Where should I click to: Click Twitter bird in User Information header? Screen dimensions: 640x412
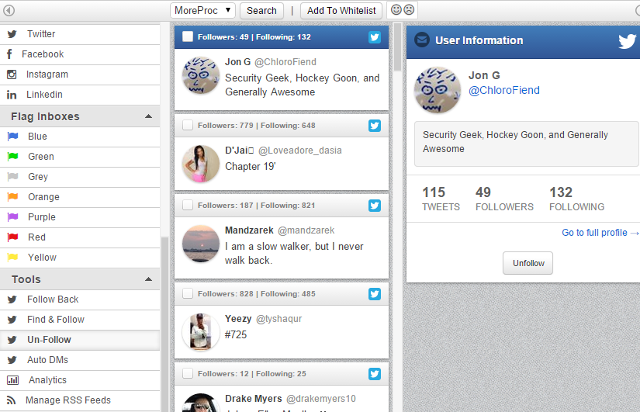tap(627, 41)
